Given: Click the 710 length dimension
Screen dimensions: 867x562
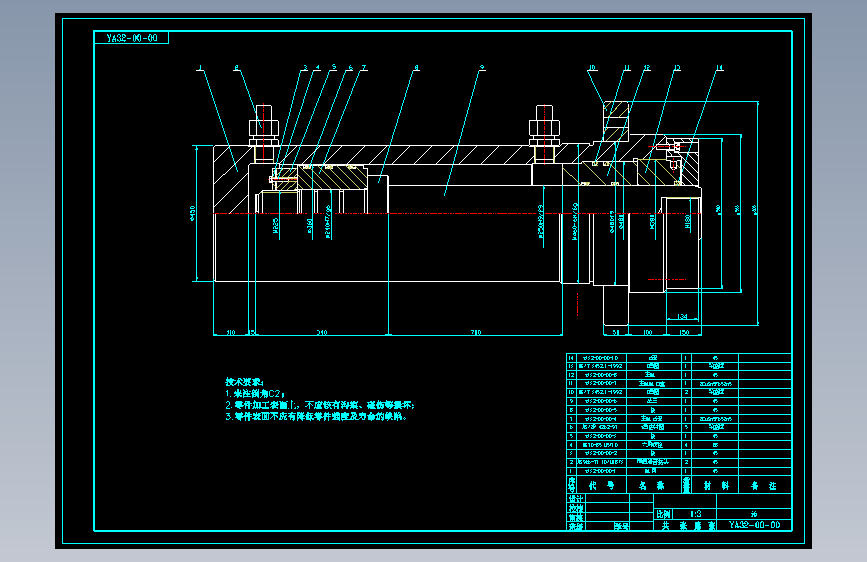Looking at the screenshot, I should pos(476,332).
